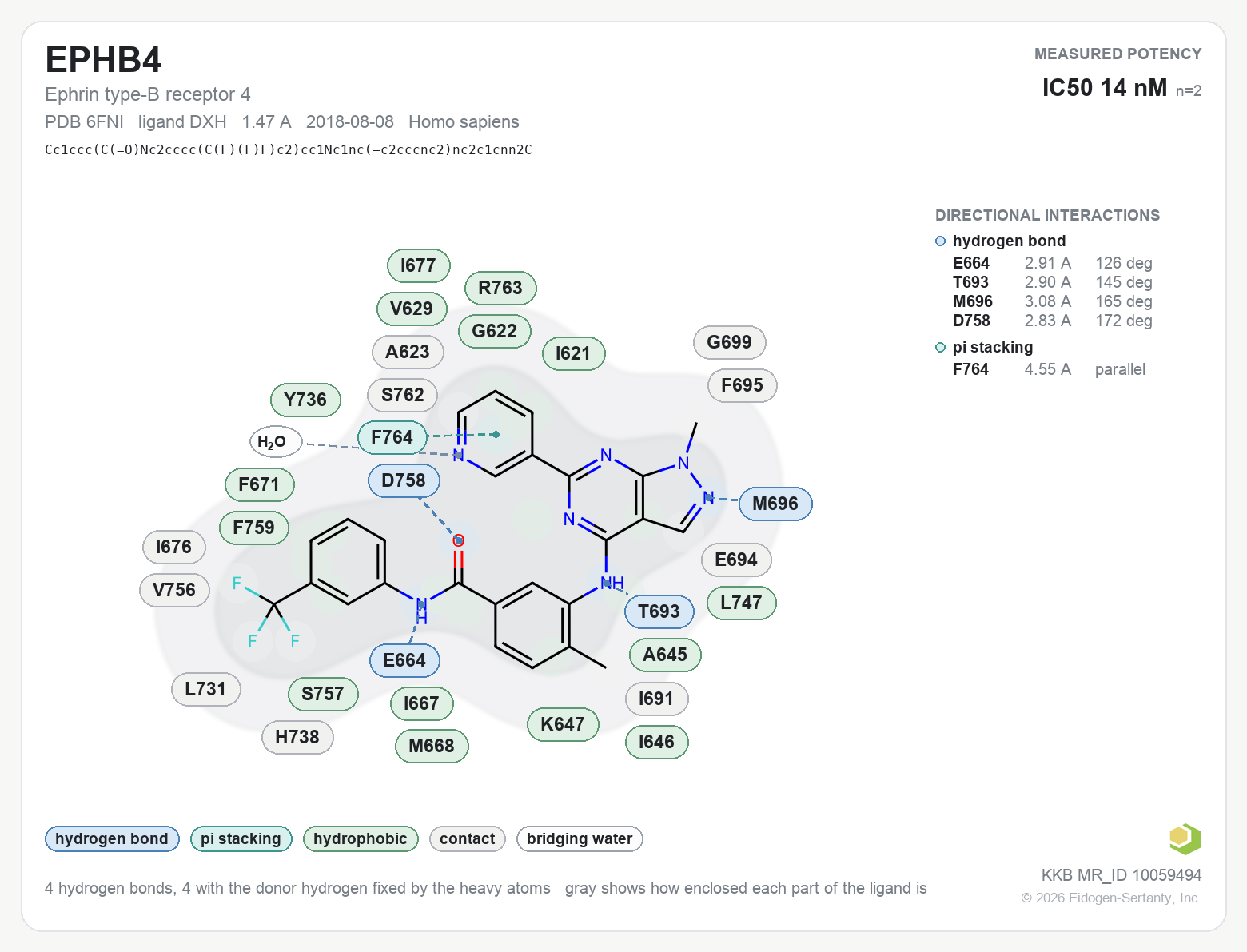Click residue label I677

(418, 265)
